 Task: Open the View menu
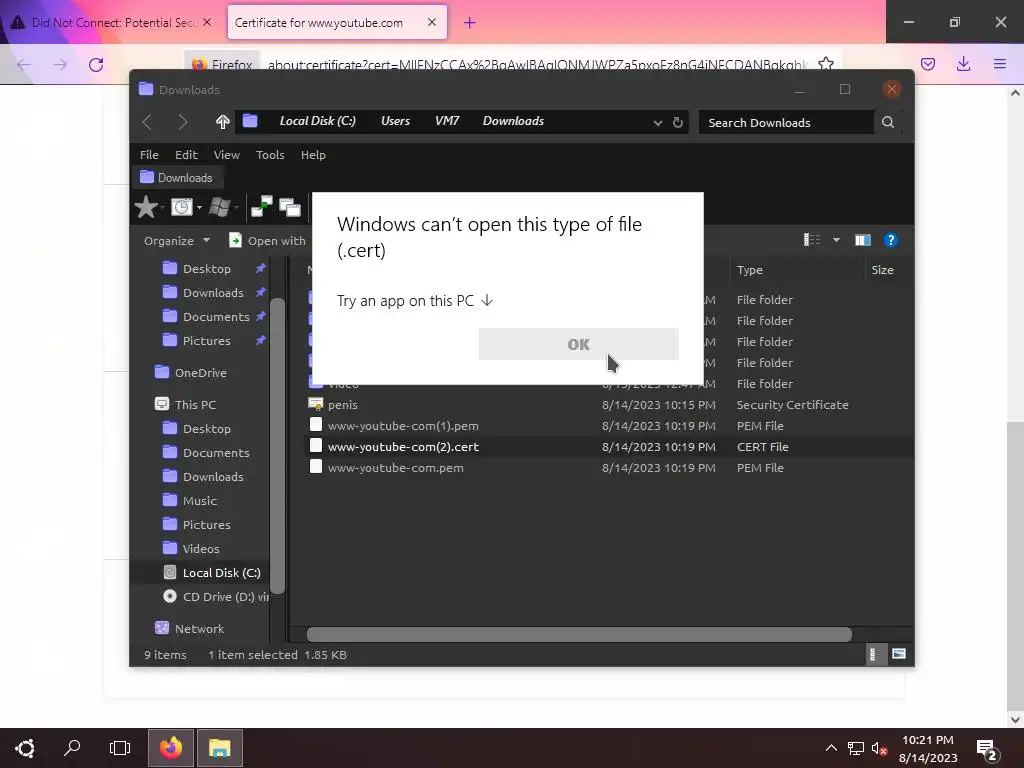click(x=227, y=155)
